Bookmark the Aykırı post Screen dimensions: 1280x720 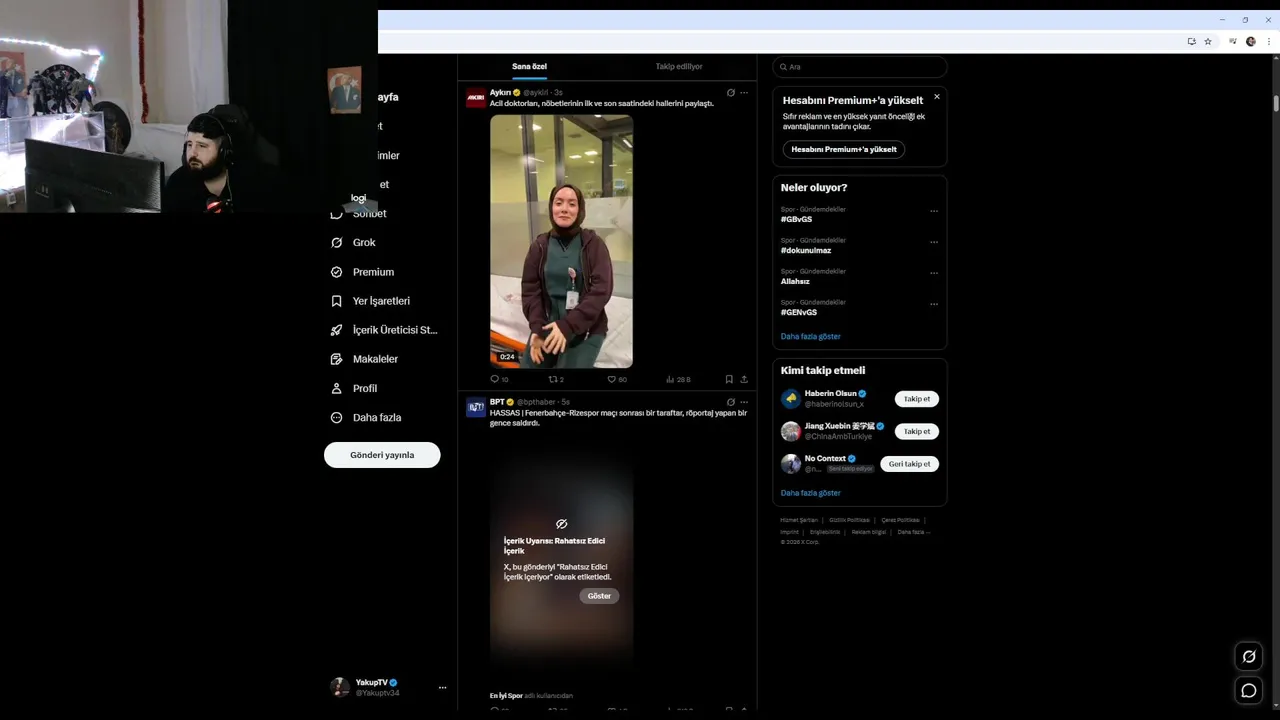click(x=729, y=380)
